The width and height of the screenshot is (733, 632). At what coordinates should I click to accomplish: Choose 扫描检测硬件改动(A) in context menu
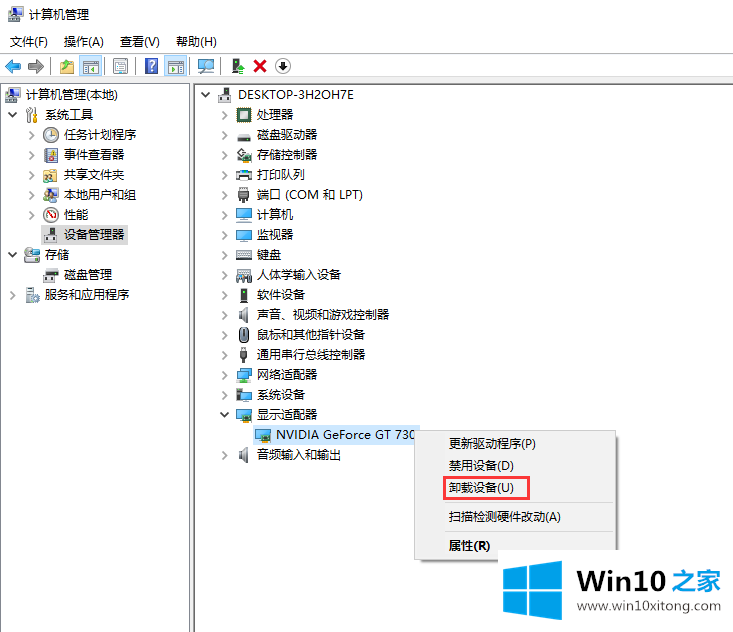(x=515, y=517)
